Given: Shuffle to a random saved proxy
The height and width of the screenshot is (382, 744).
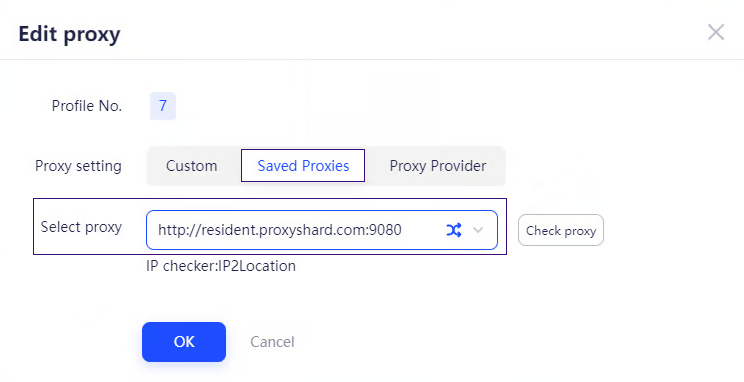Looking at the screenshot, I should tap(454, 231).
